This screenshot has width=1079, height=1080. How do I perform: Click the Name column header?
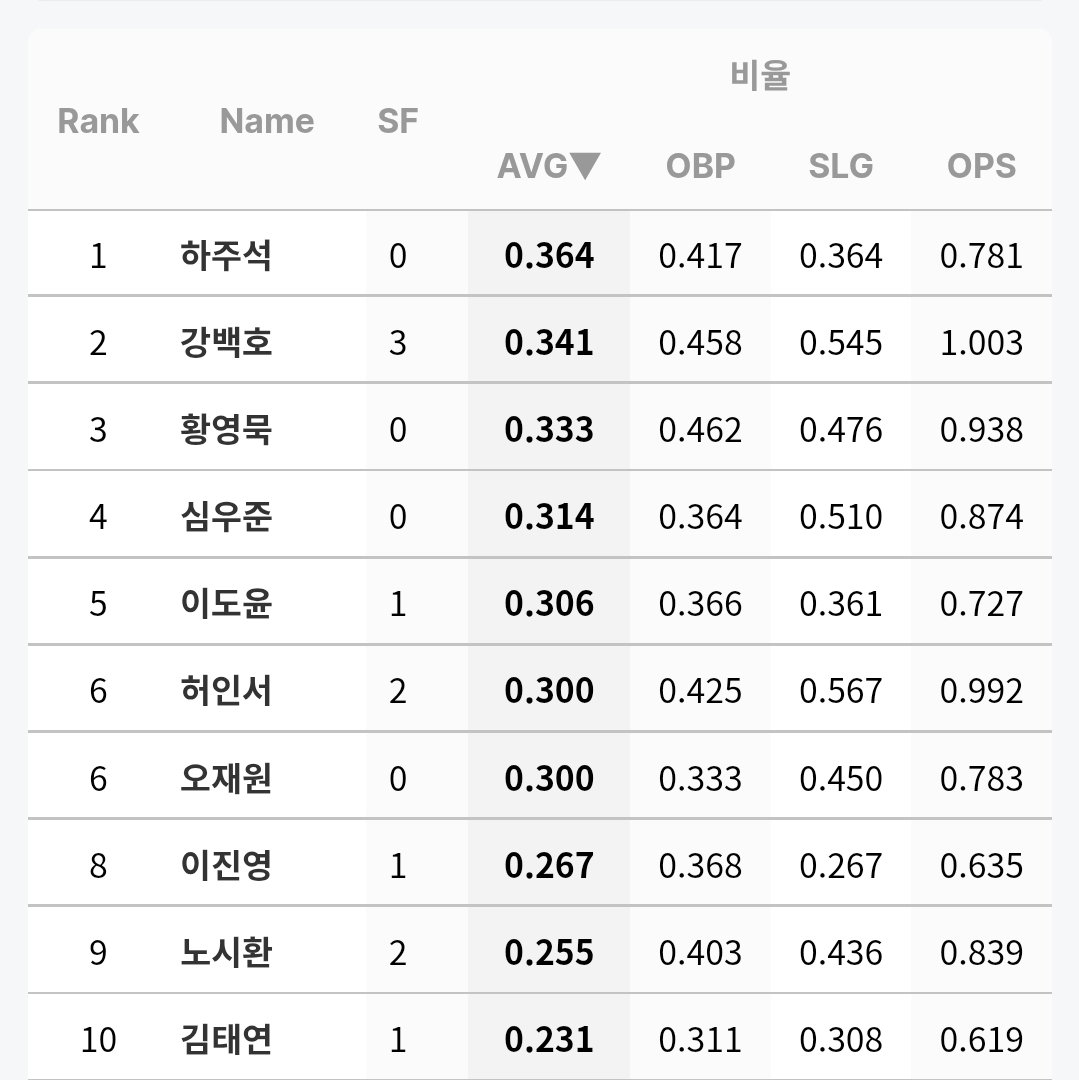point(266,121)
